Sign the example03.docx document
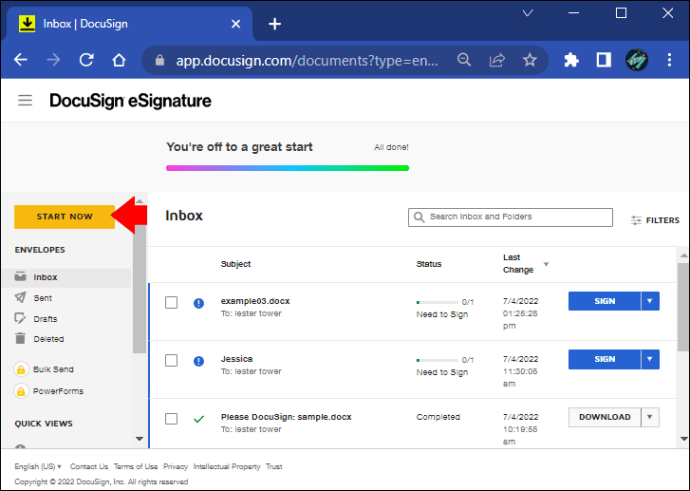Screen dimensions: 690x491 (605, 301)
